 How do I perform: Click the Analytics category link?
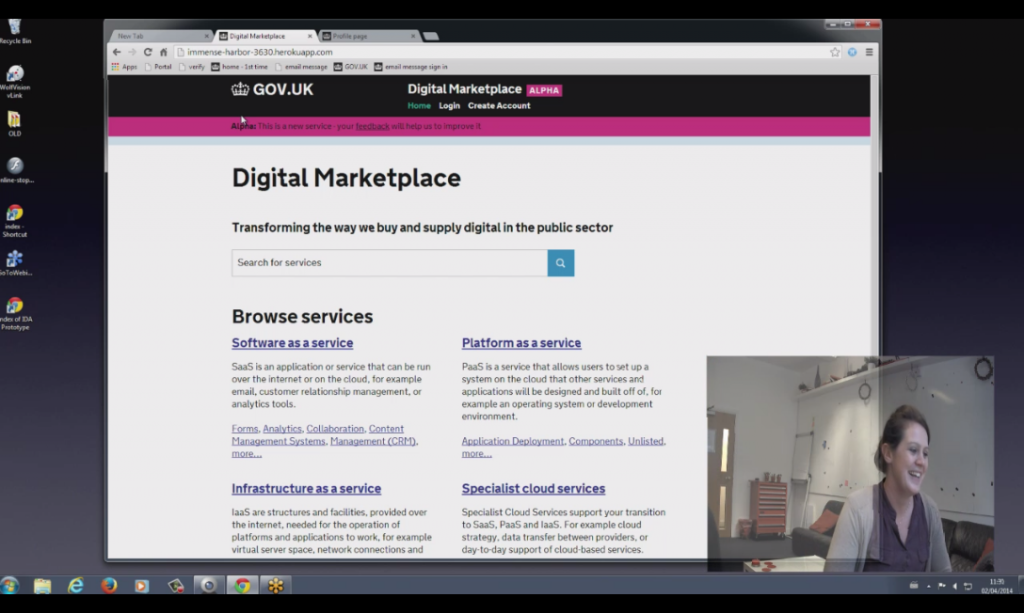coord(282,429)
